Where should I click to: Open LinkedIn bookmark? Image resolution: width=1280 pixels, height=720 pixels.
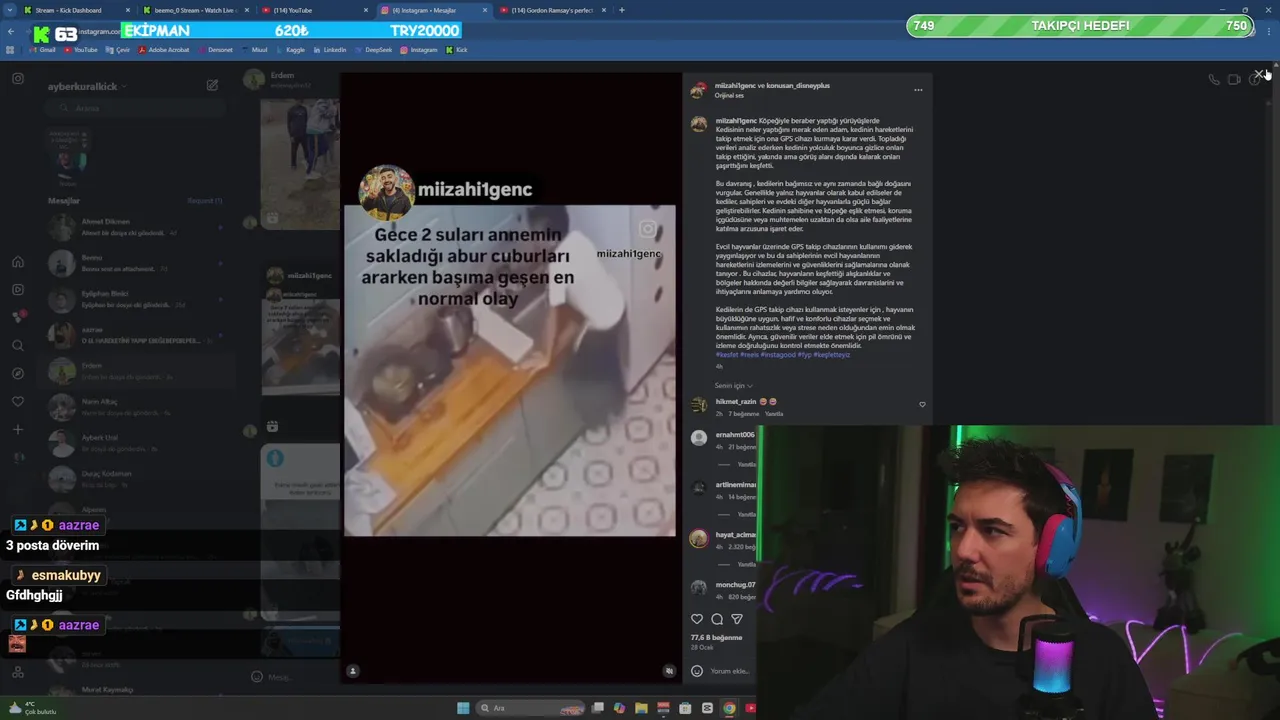click(330, 50)
